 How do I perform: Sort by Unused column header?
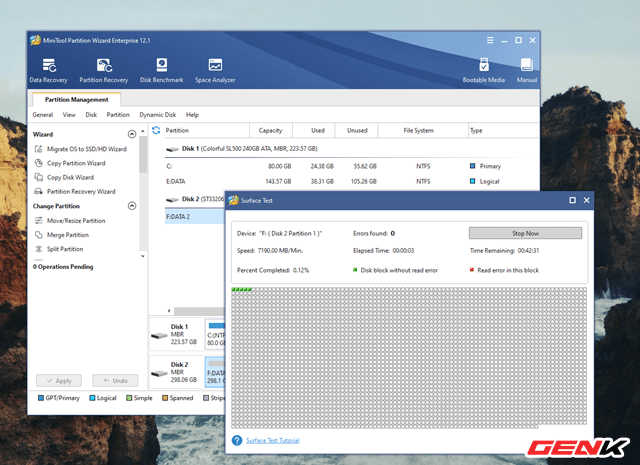click(357, 130)
